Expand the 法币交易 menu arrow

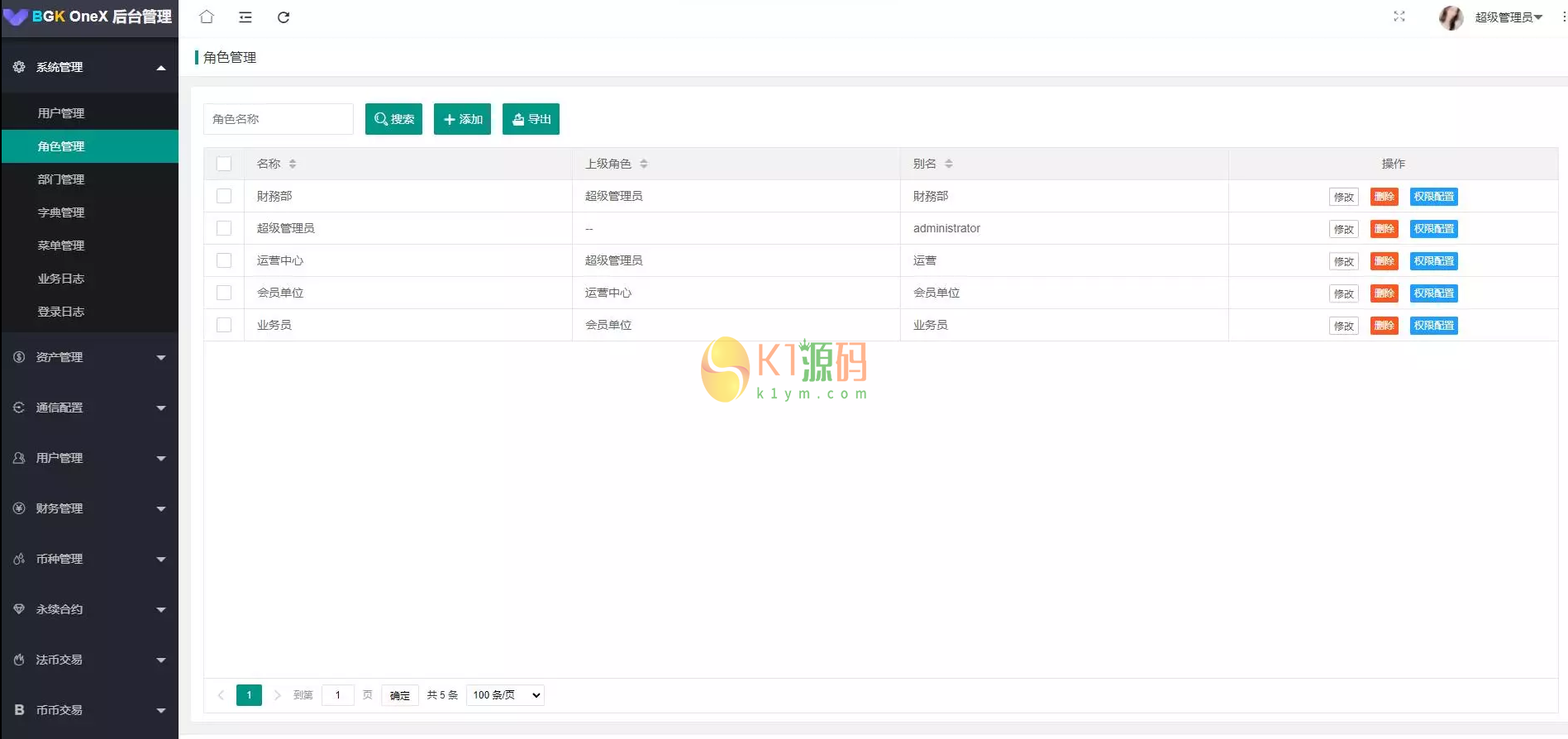pyautogui.click(x=161, y=660)
